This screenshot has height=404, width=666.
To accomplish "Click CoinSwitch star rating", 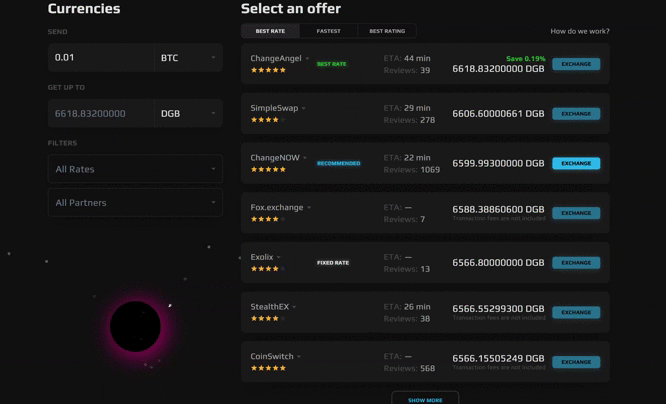I will (268, 368).
